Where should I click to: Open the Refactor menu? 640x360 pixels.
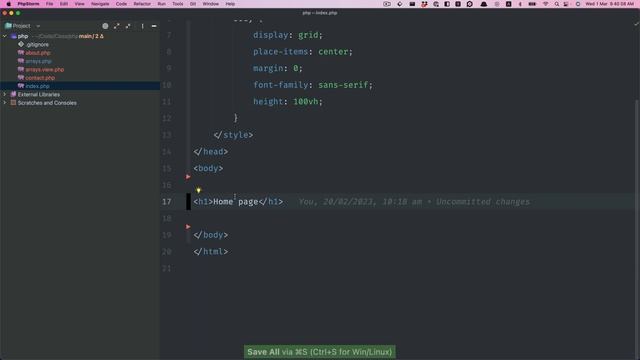[142, 4]
